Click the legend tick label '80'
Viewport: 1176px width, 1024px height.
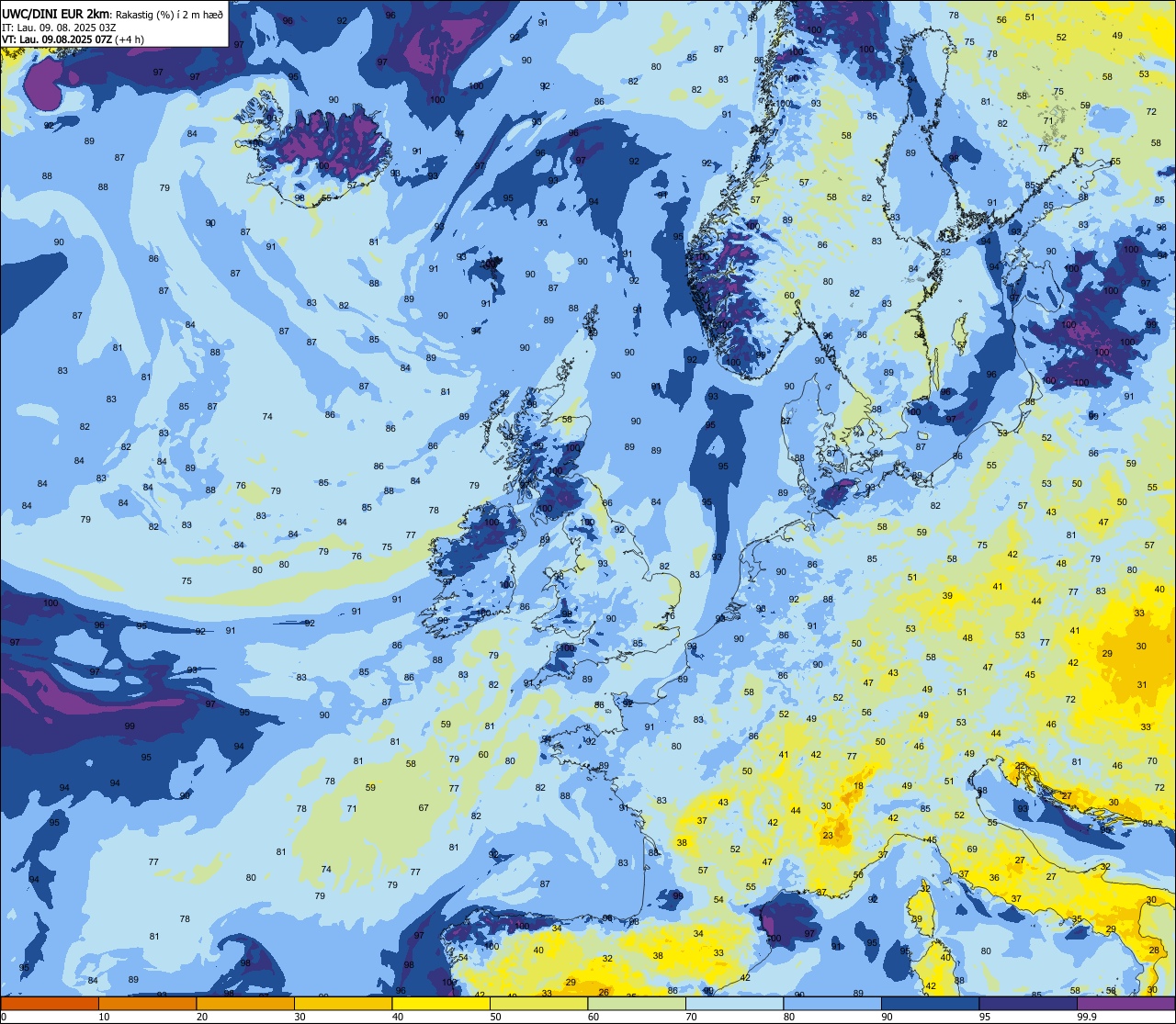789,1017
